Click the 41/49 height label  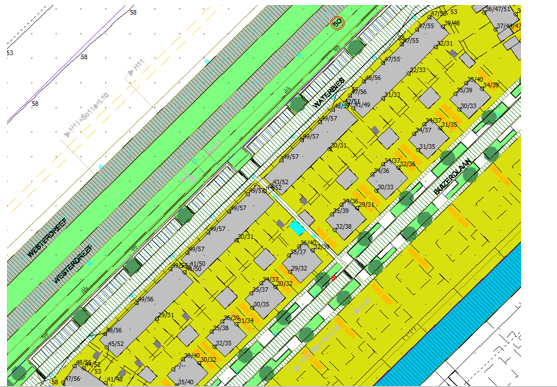(x=362, y=105)
